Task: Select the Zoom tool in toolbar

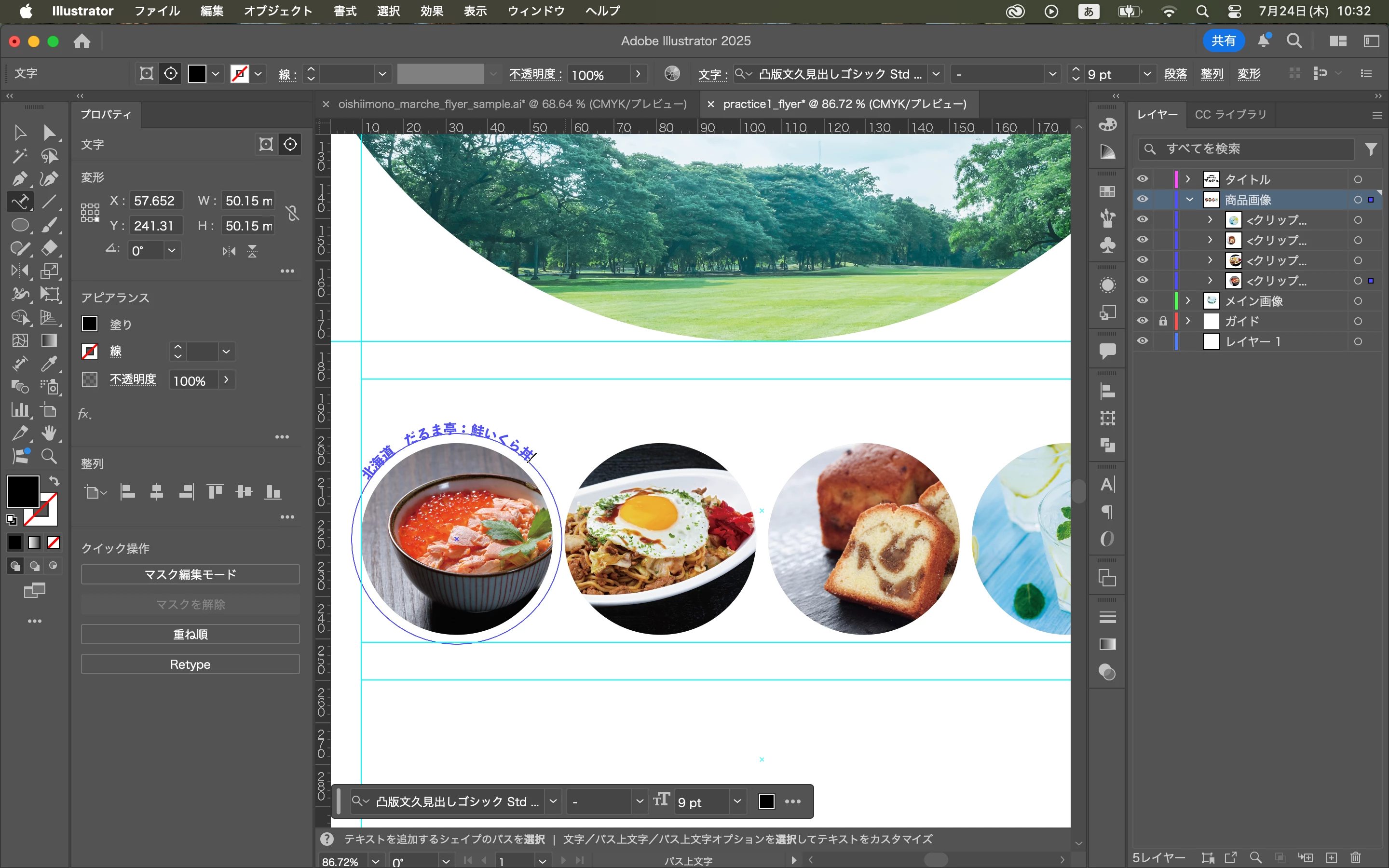Action: tap(49, 456)
